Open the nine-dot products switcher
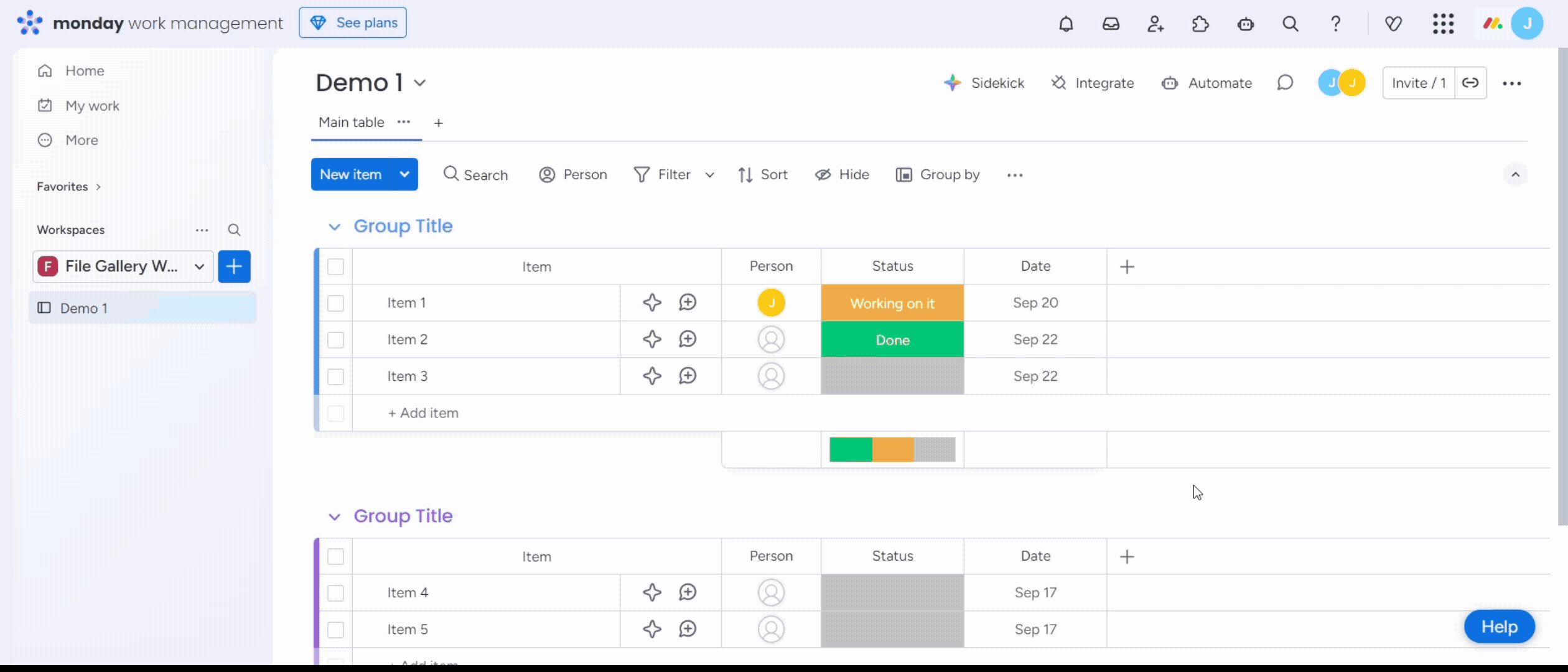Image resolution: width=1568 pixels, height=672 pixels. [x=1443, y=24]
